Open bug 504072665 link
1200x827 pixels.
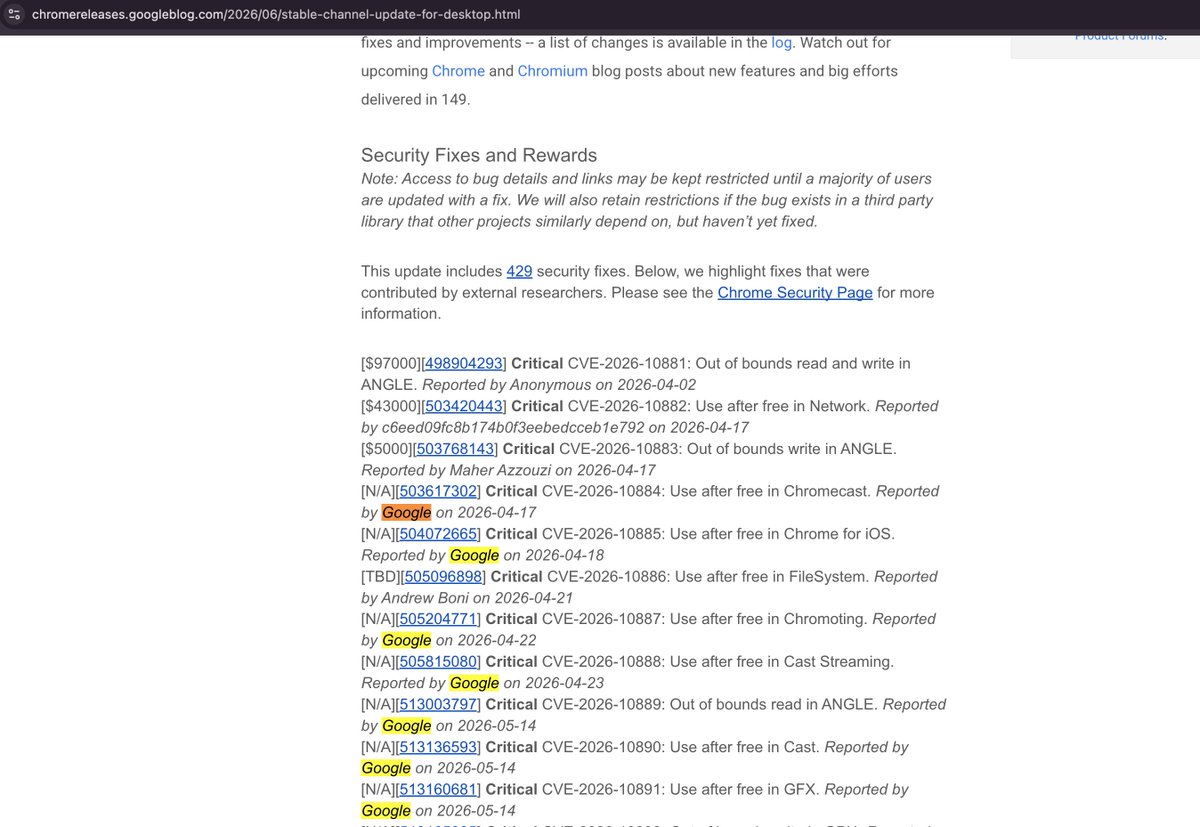pos(438,534)
